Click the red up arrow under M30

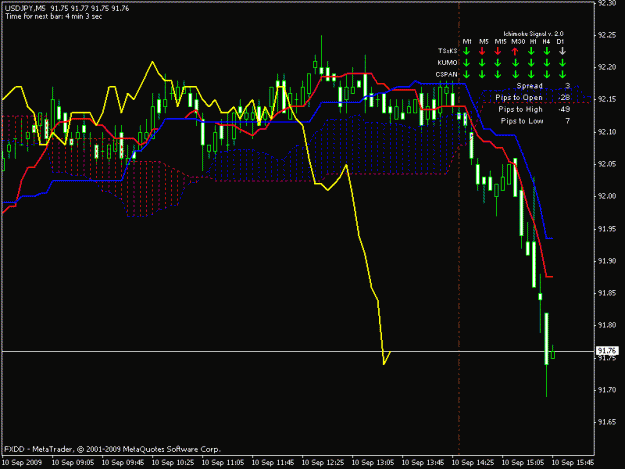(x=515, y=51)
